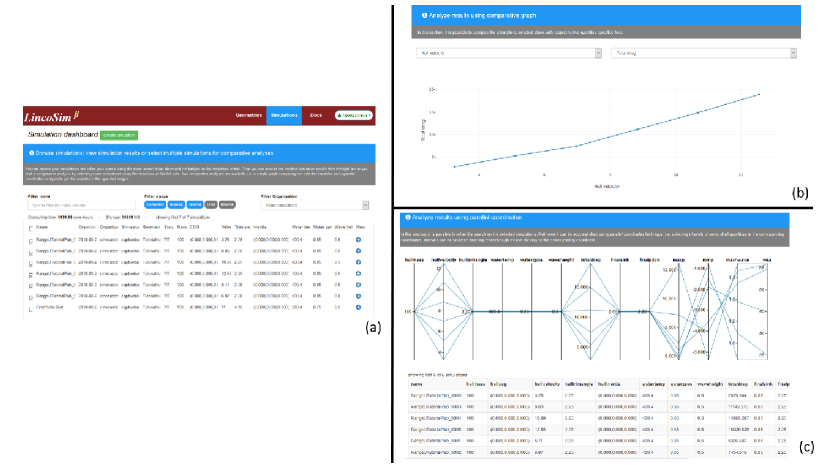Click info icon in Browse simulations banner

pyautogui.click(x=32, y=153)
